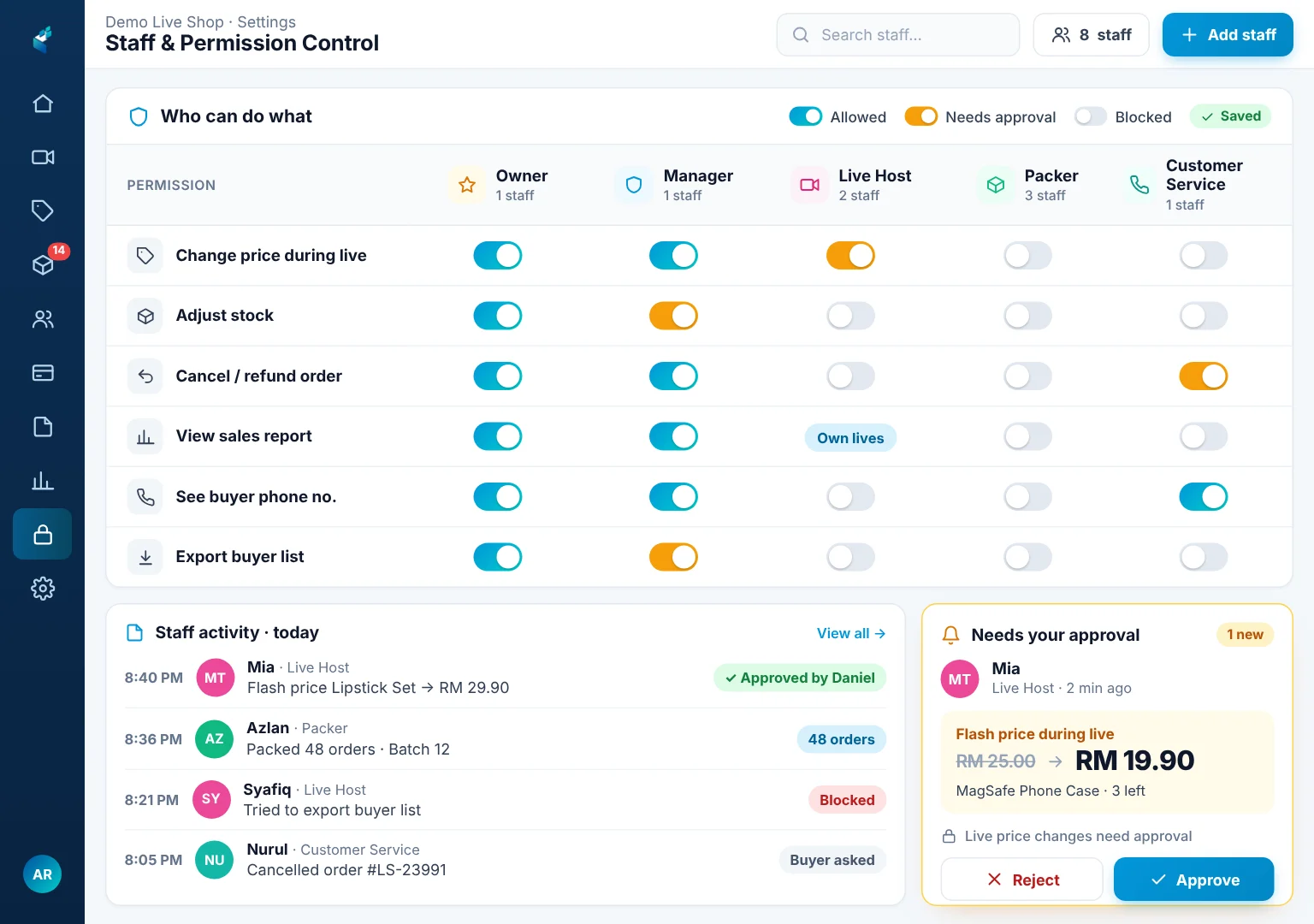The image size is (1314, 924).
Task: Click the app logo in sidebar
Action: tap(43, 38)
